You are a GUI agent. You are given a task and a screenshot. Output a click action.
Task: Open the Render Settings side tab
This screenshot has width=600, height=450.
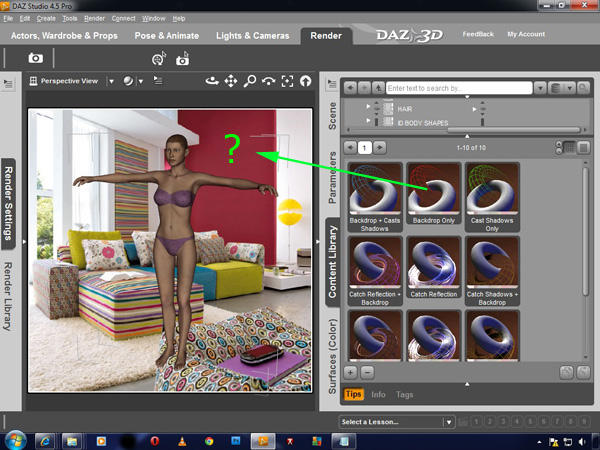pos(8,204)
